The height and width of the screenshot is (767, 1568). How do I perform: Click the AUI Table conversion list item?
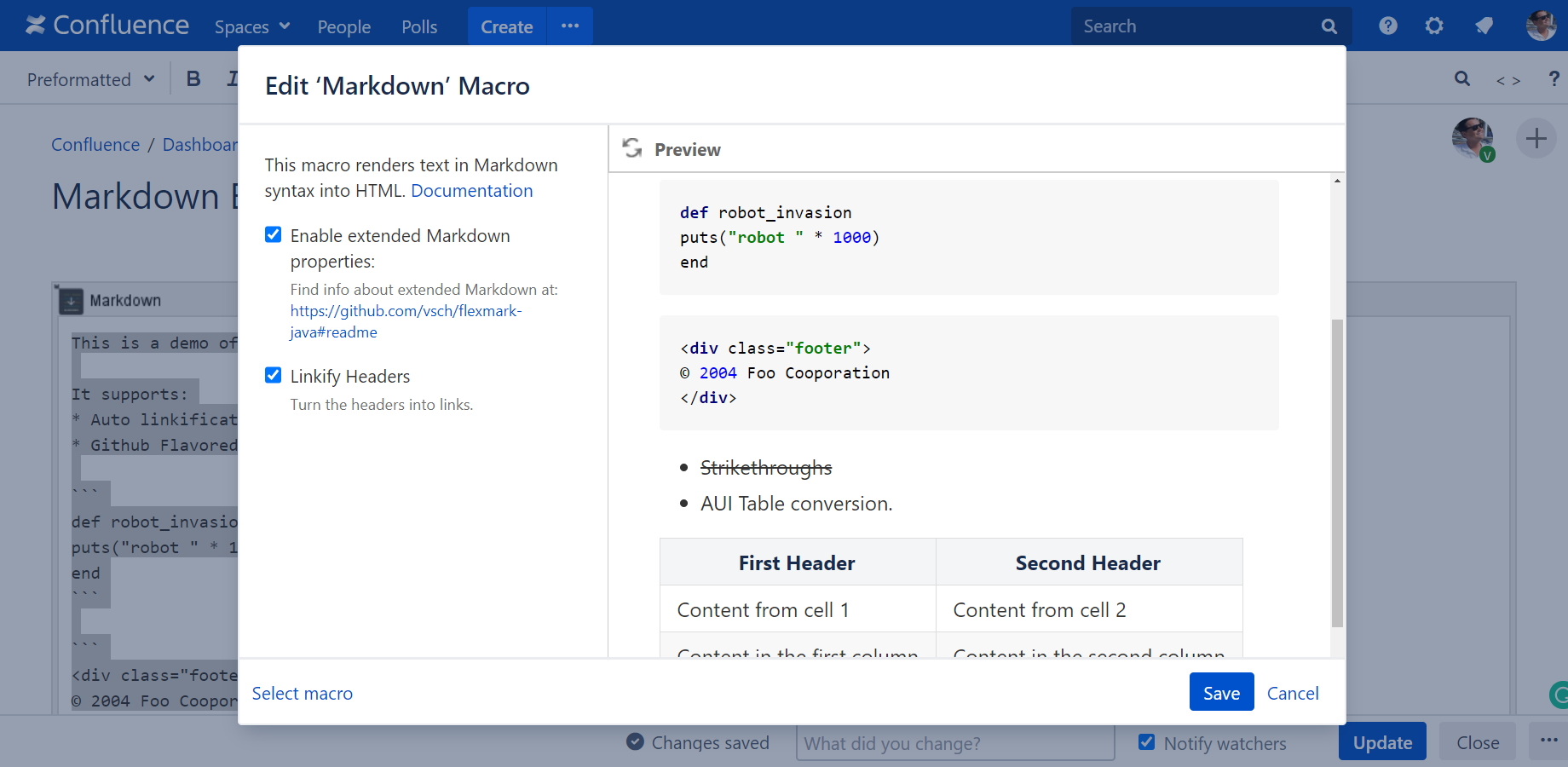(x=797, y=504)
